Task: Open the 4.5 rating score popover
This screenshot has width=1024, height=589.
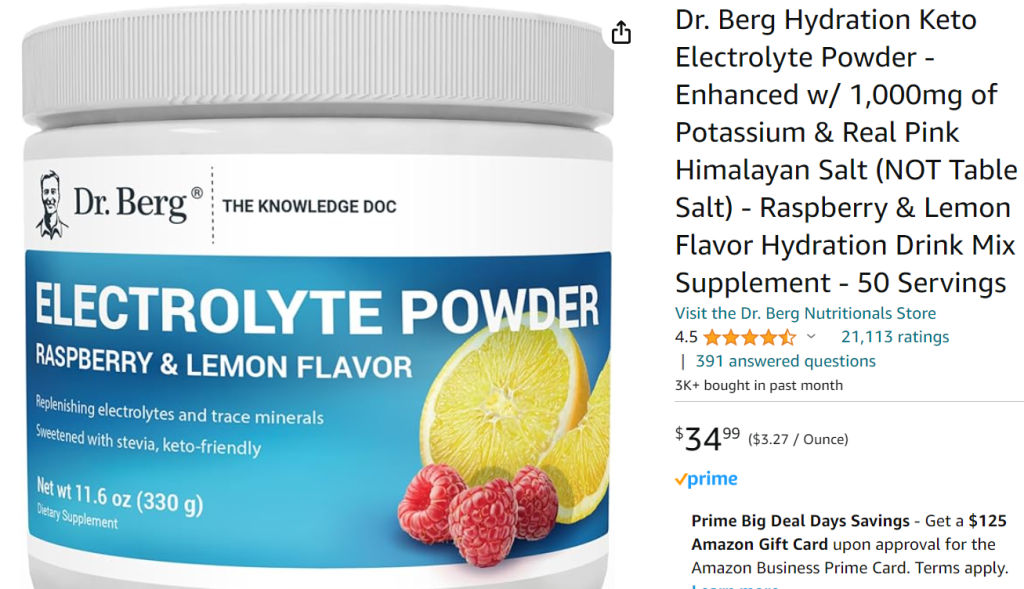Action: (x=686, y=337)
